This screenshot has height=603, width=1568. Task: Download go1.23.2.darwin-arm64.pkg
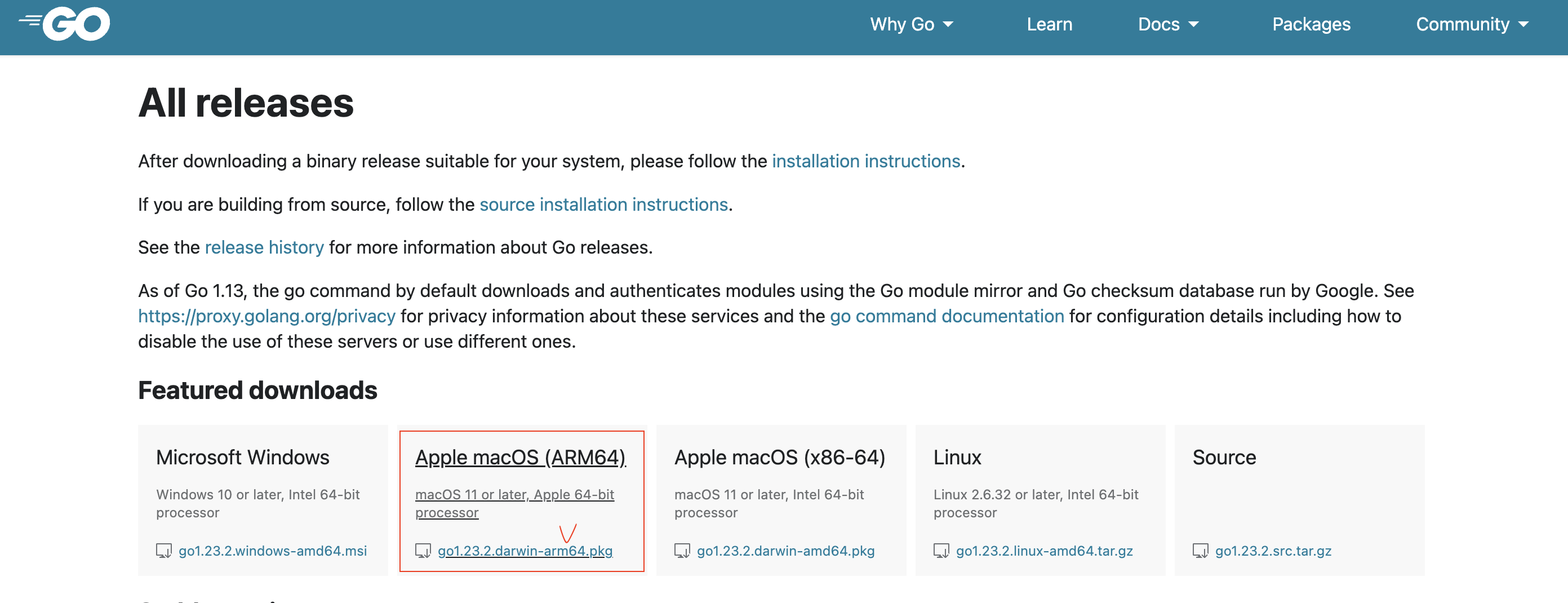pos(525,551)
